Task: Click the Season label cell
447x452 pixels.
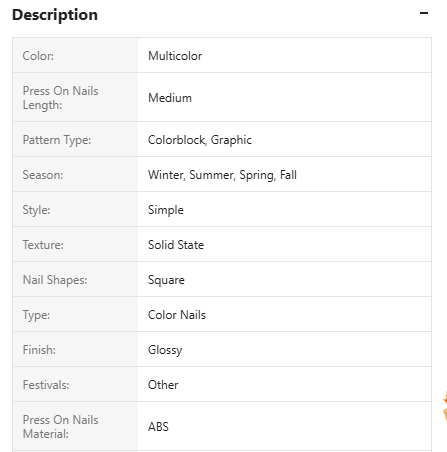Action: coord(75,175)
